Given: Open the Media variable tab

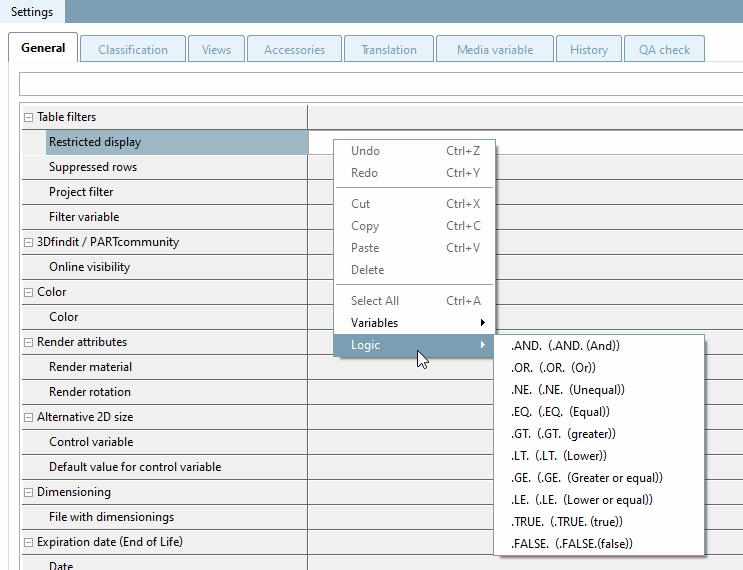Looking at the screenshot, I should coord(495,49).
